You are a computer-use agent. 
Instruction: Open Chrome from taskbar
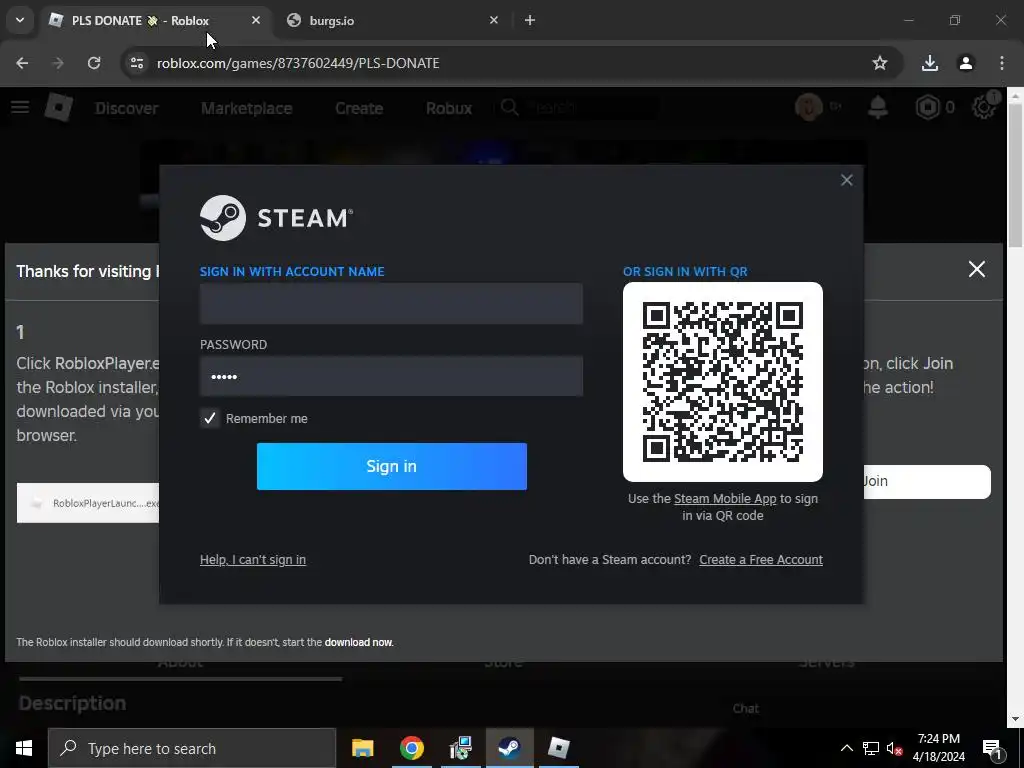coord(411,748)
